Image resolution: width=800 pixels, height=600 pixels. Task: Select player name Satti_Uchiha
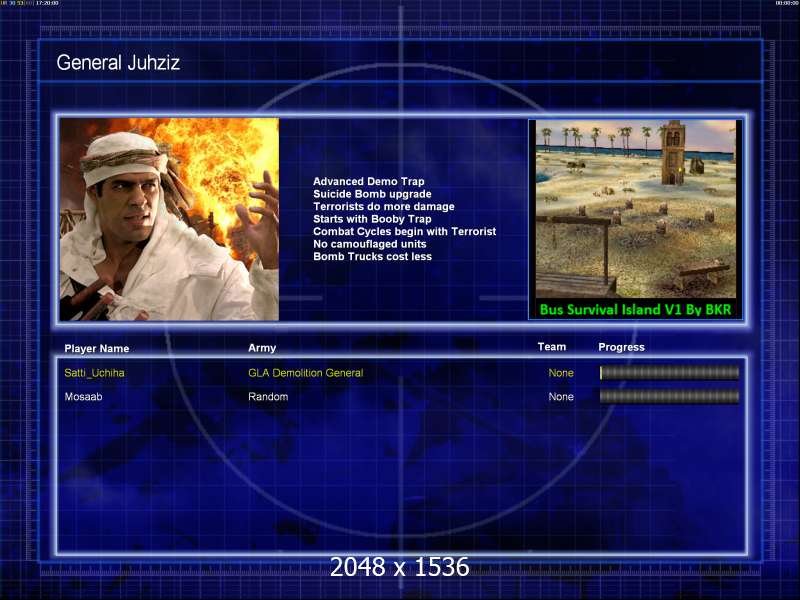coord(94,373)
